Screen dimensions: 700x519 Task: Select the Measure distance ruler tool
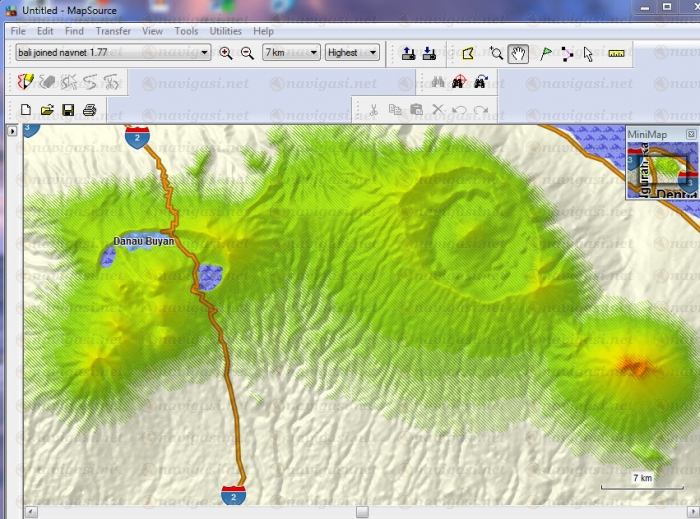pyautogui.click(x=616, y=53)
